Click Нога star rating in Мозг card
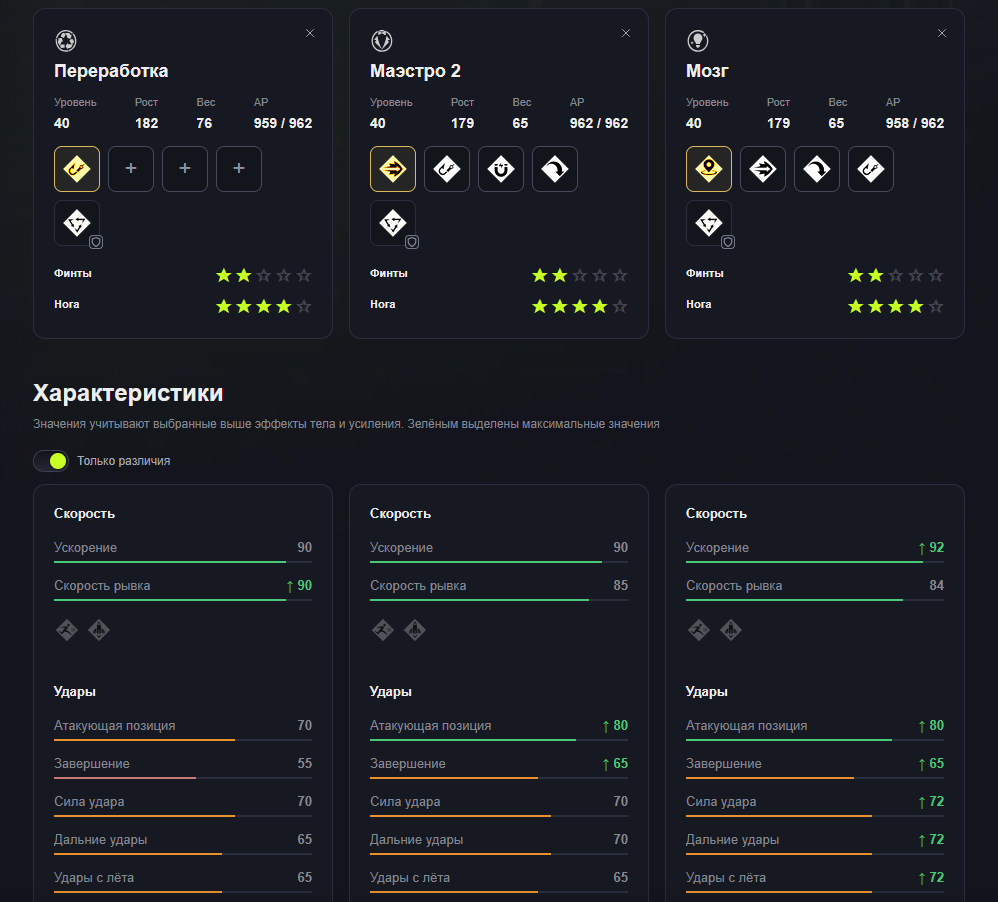The height and width of the screenshot is (902, 998). [x=896, y=306]
